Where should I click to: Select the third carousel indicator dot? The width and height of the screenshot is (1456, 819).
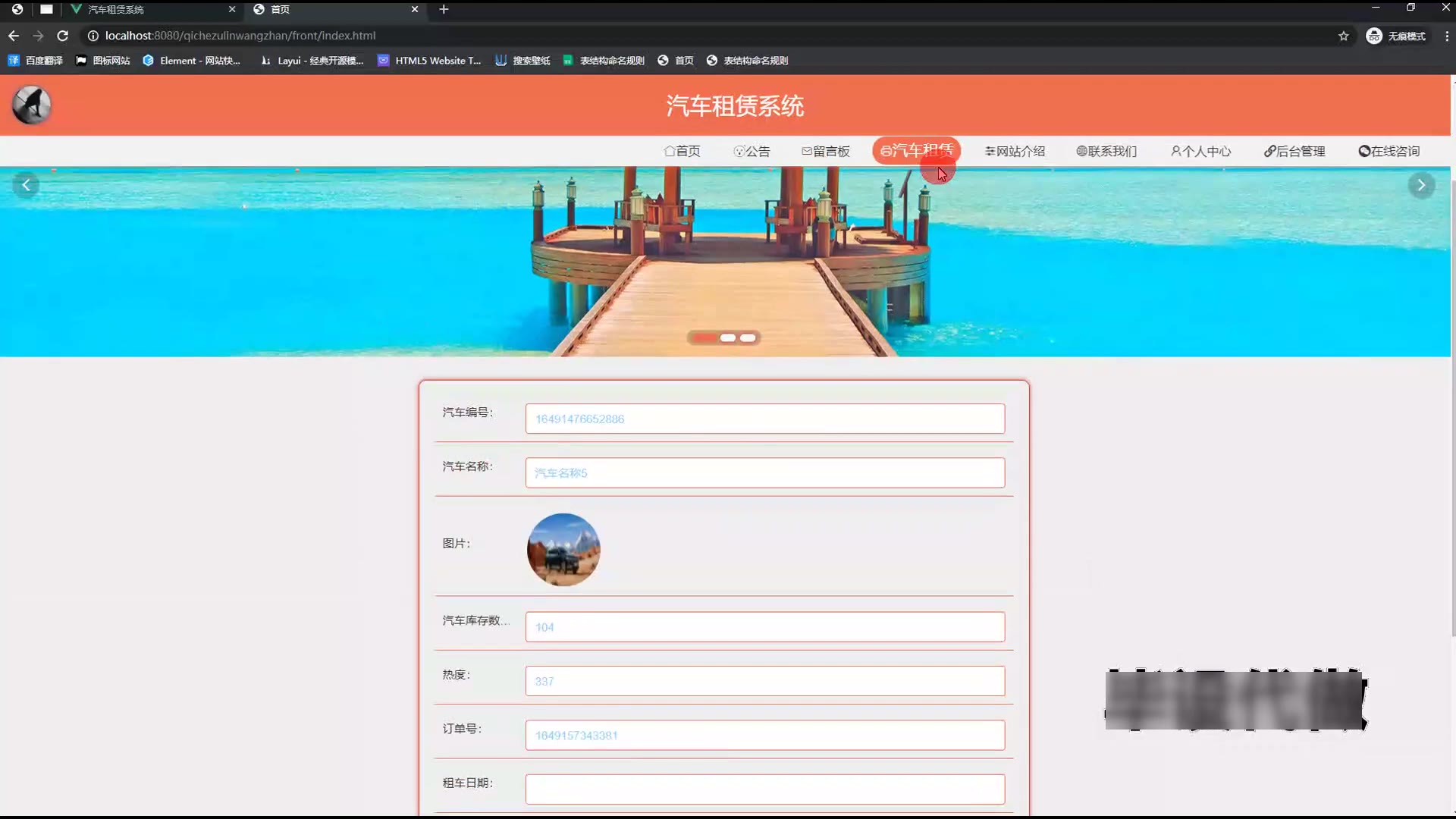coord(748,338)
